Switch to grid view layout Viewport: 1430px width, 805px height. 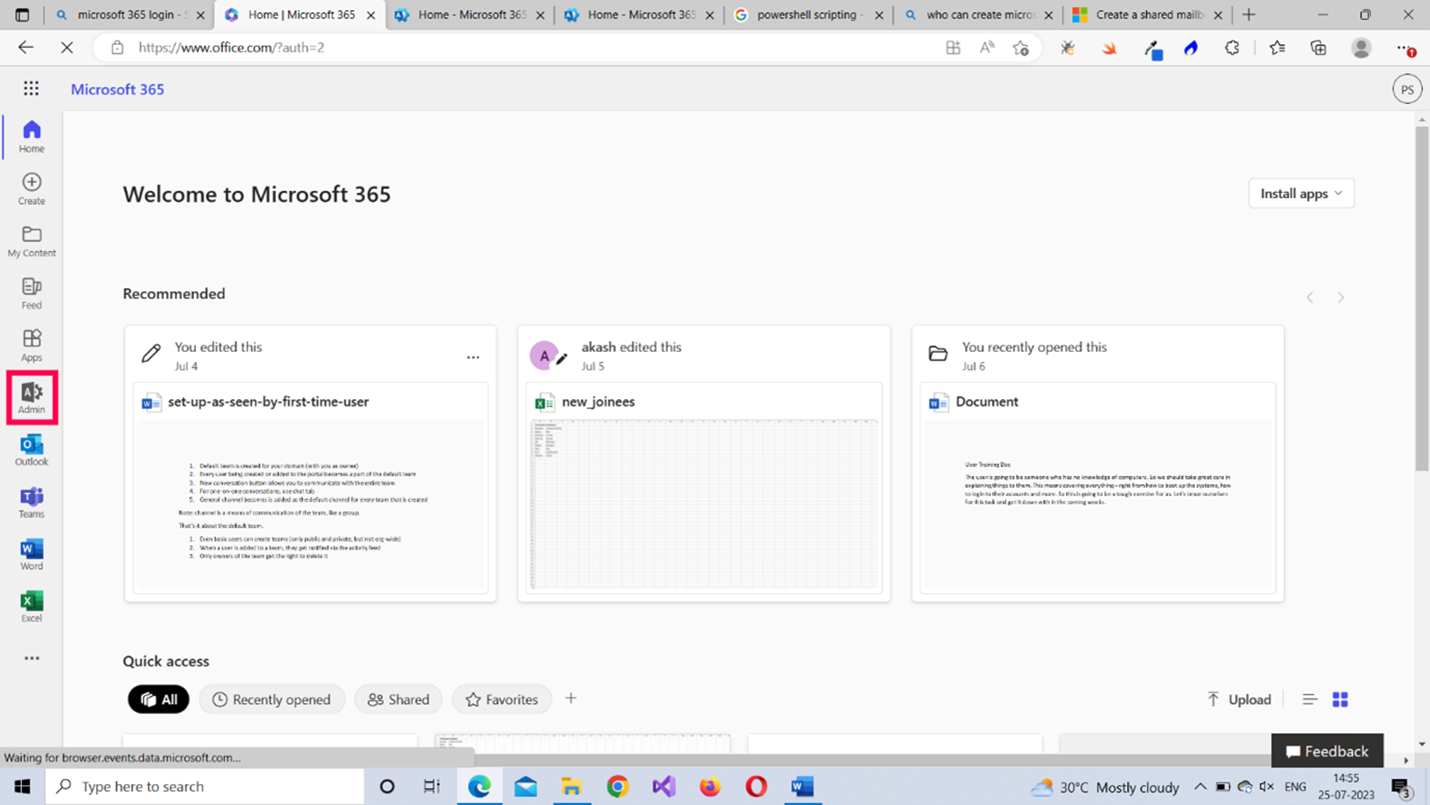click(1340, 699)
